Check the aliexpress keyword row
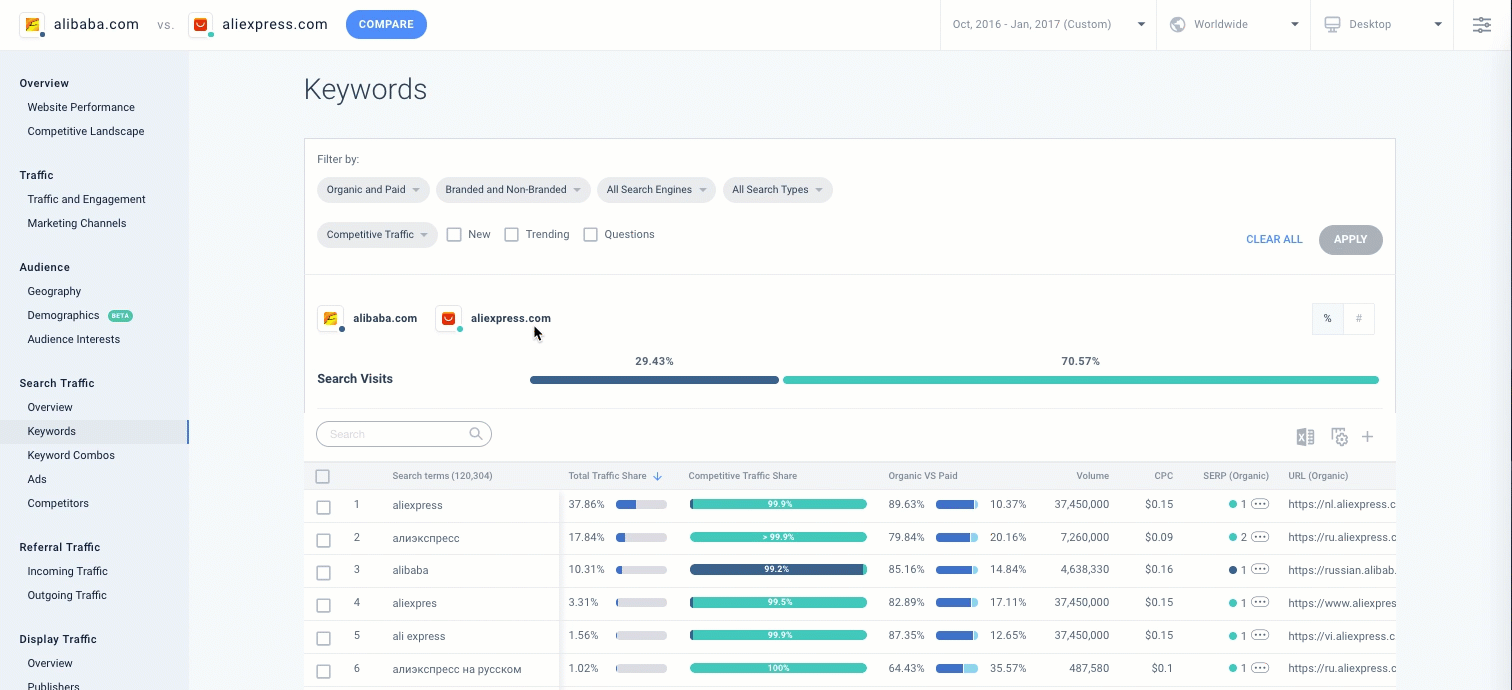The height and width of the screenshot is (690, 1512). pyautogui.click(x=323, y=507)
